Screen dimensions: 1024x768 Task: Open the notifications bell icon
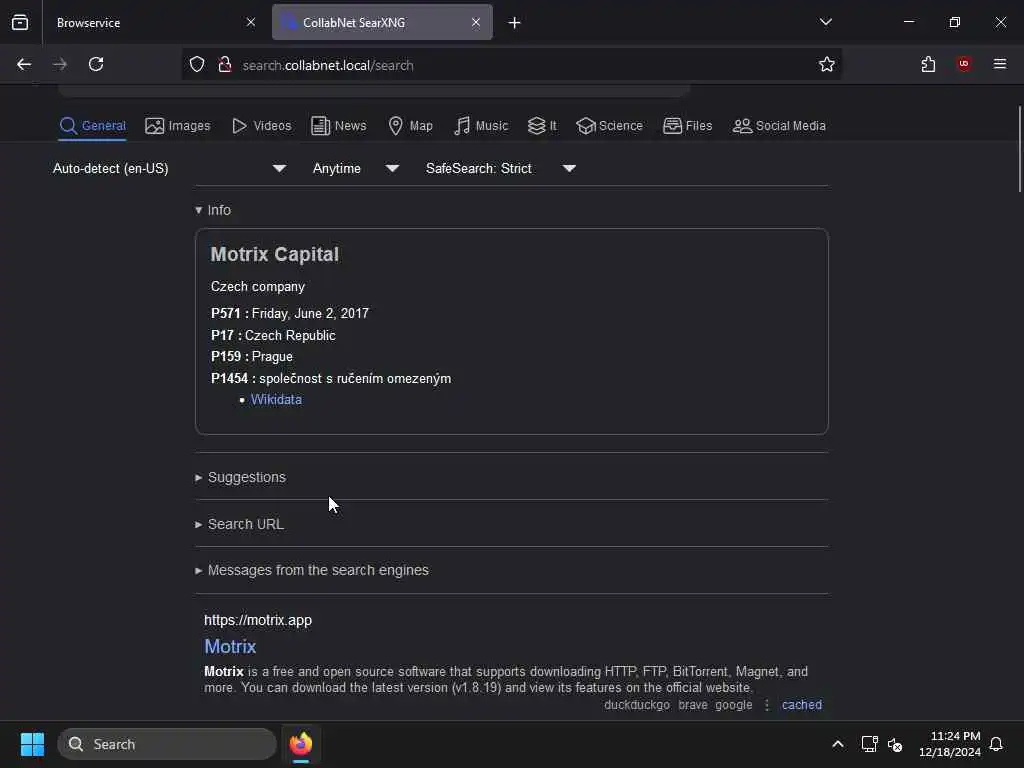point(996,744)
